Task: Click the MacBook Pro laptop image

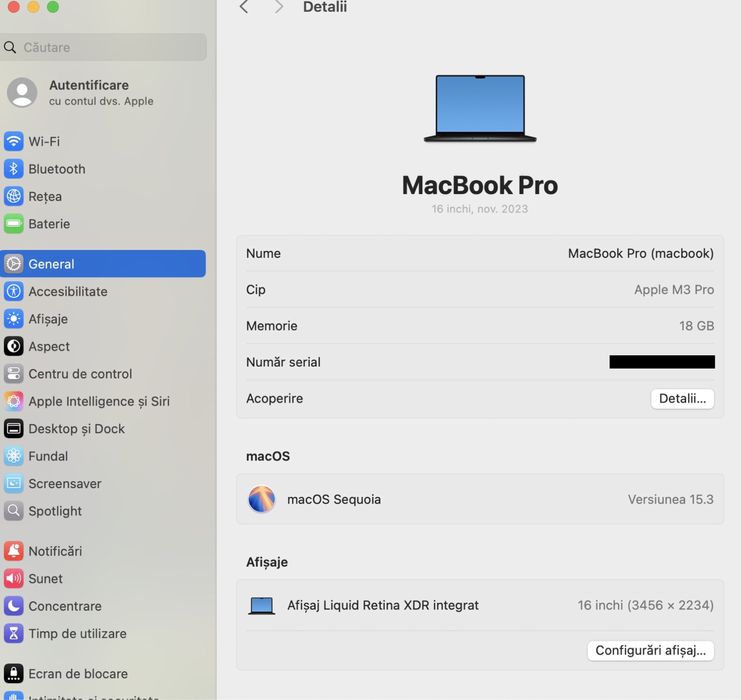Action: pos(480,108)
